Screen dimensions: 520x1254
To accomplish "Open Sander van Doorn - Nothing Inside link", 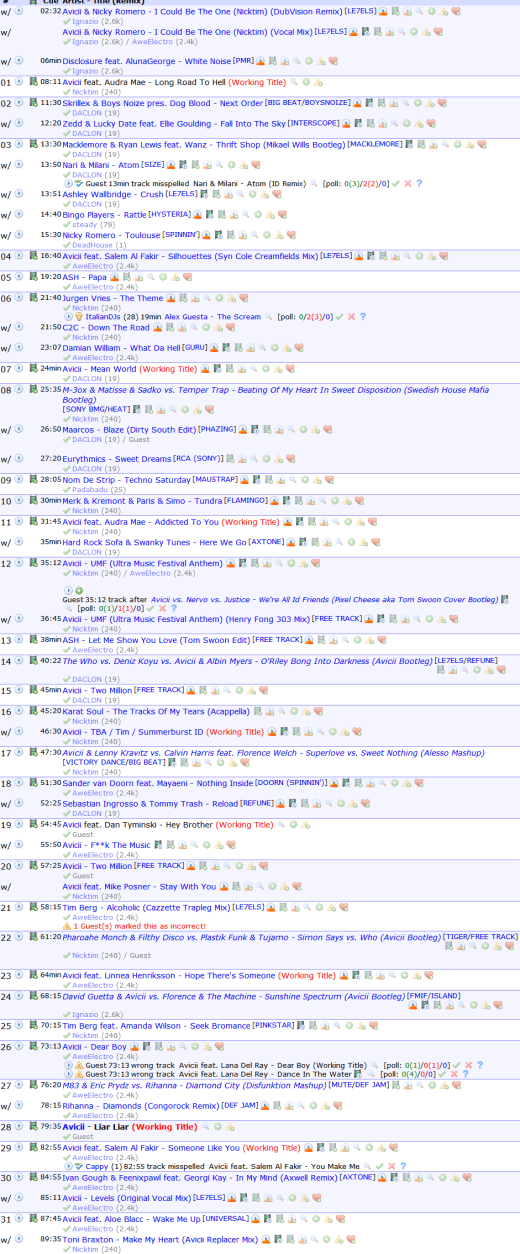I will tap(158, 782).
